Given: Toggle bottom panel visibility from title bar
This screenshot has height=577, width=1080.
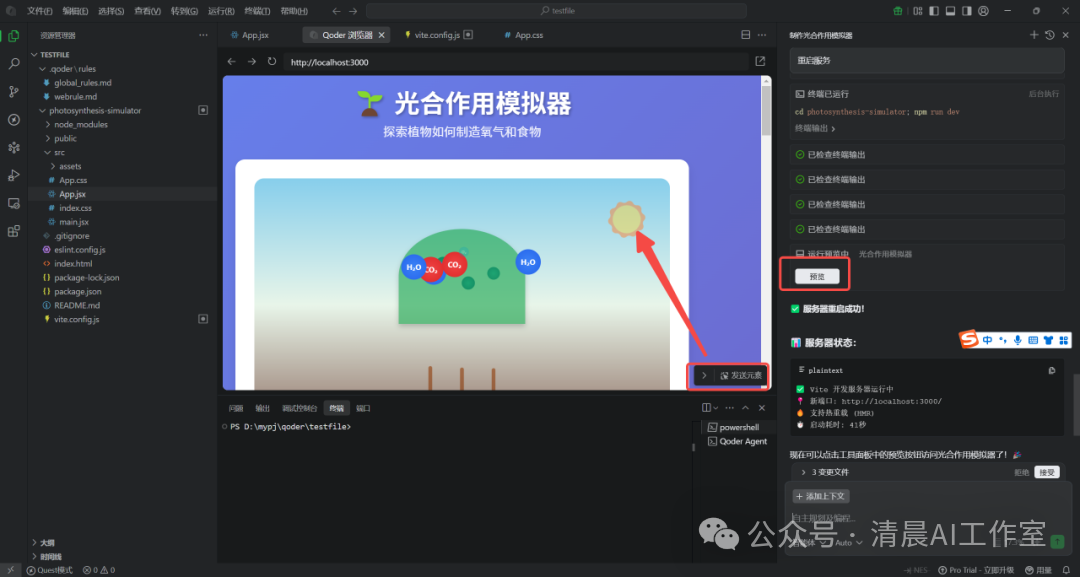Looking at the screenshot, I should tap(950, 10).
